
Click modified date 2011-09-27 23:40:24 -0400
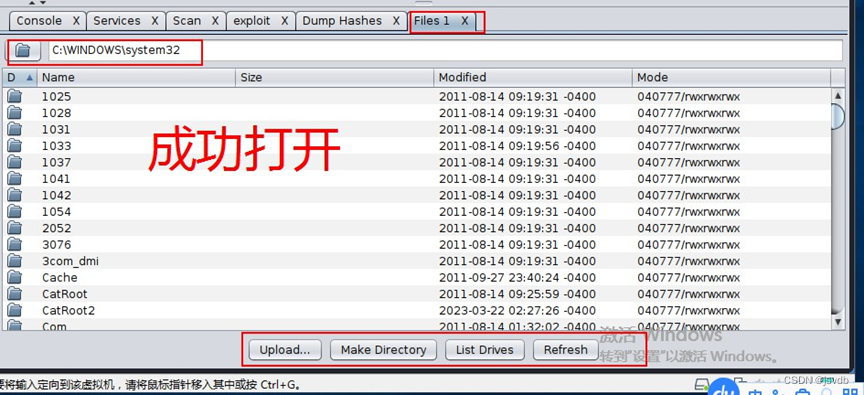(517, 277)
